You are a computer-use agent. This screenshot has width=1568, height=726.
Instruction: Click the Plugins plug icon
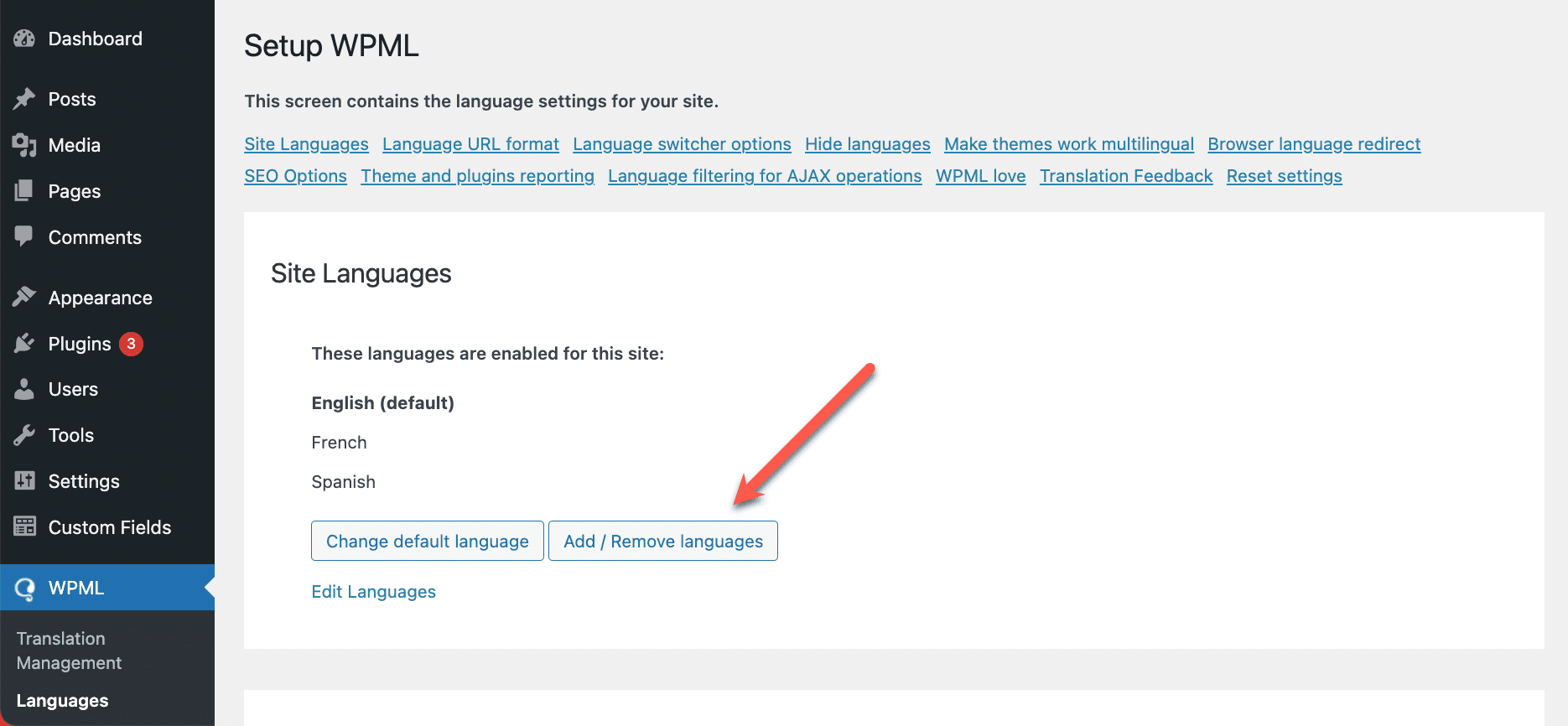click(x=24, y=344)
